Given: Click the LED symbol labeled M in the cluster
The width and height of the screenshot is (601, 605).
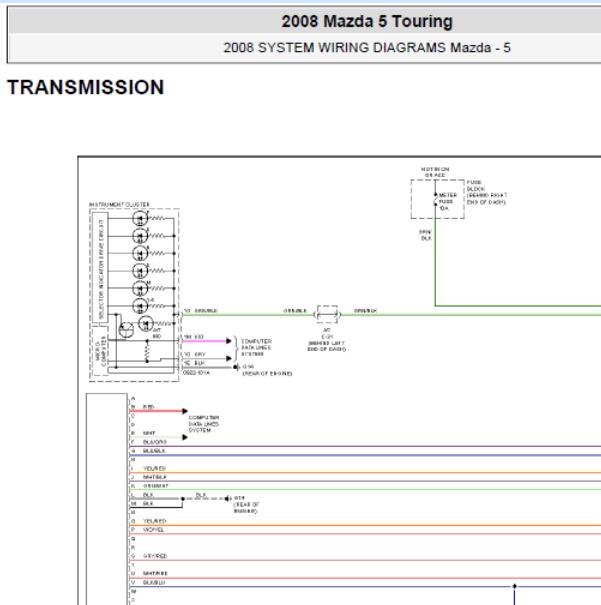Looking at the screenshot, I should tap(140, 288).
